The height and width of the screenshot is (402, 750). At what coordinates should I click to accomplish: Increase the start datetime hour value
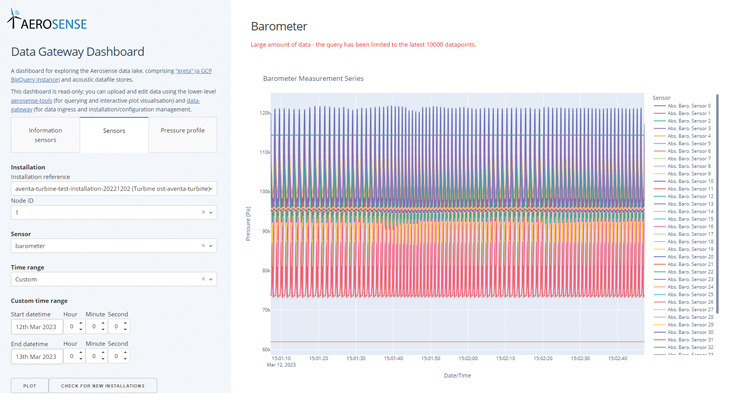pos(81,323)
